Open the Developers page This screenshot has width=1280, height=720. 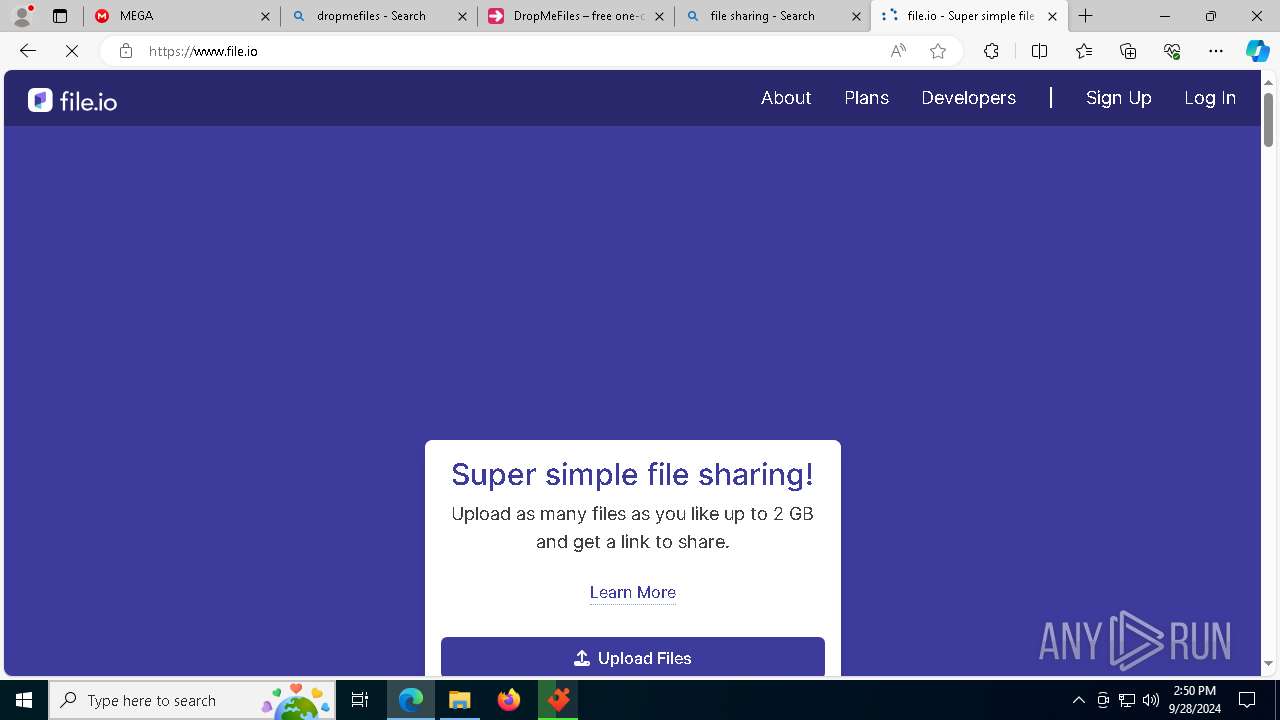point(968,98)
